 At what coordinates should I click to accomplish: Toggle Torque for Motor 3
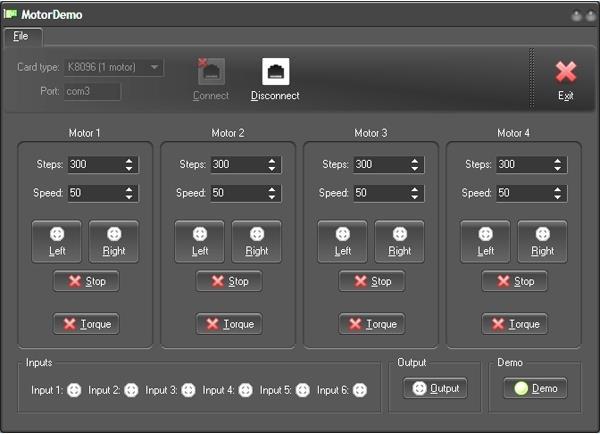(x=372, y=324)
